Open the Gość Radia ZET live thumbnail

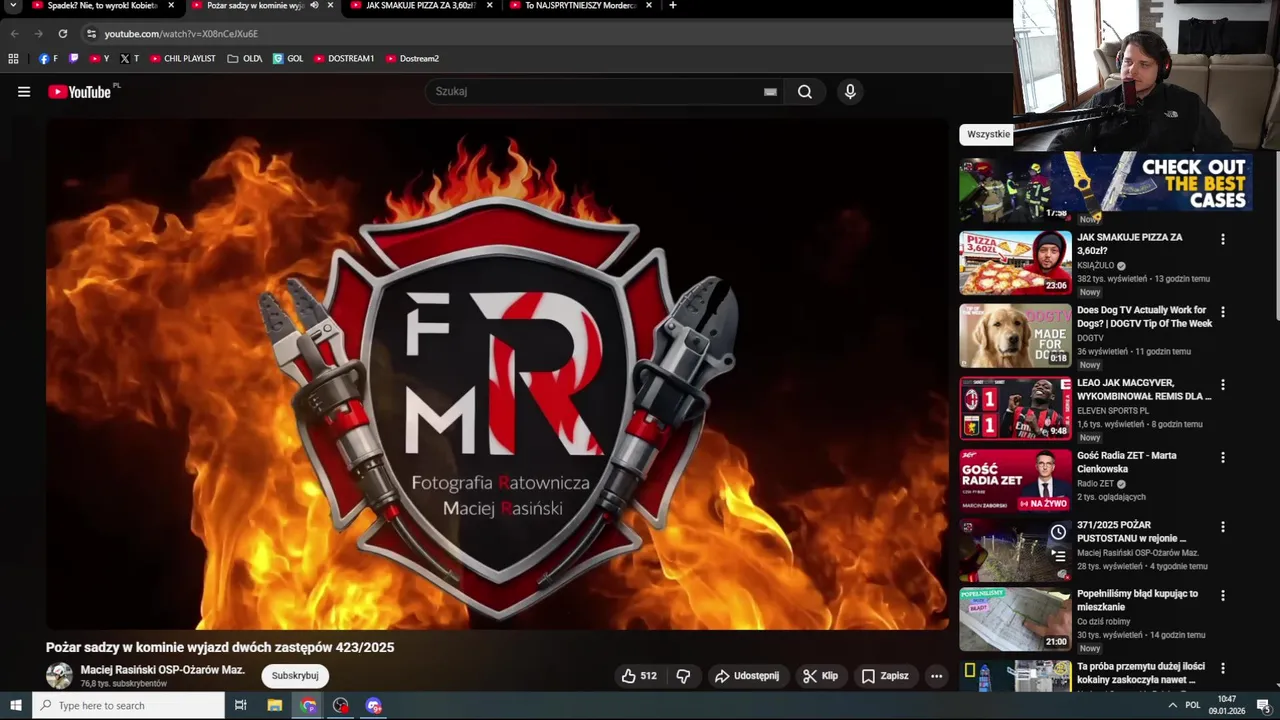[1015, 481]
